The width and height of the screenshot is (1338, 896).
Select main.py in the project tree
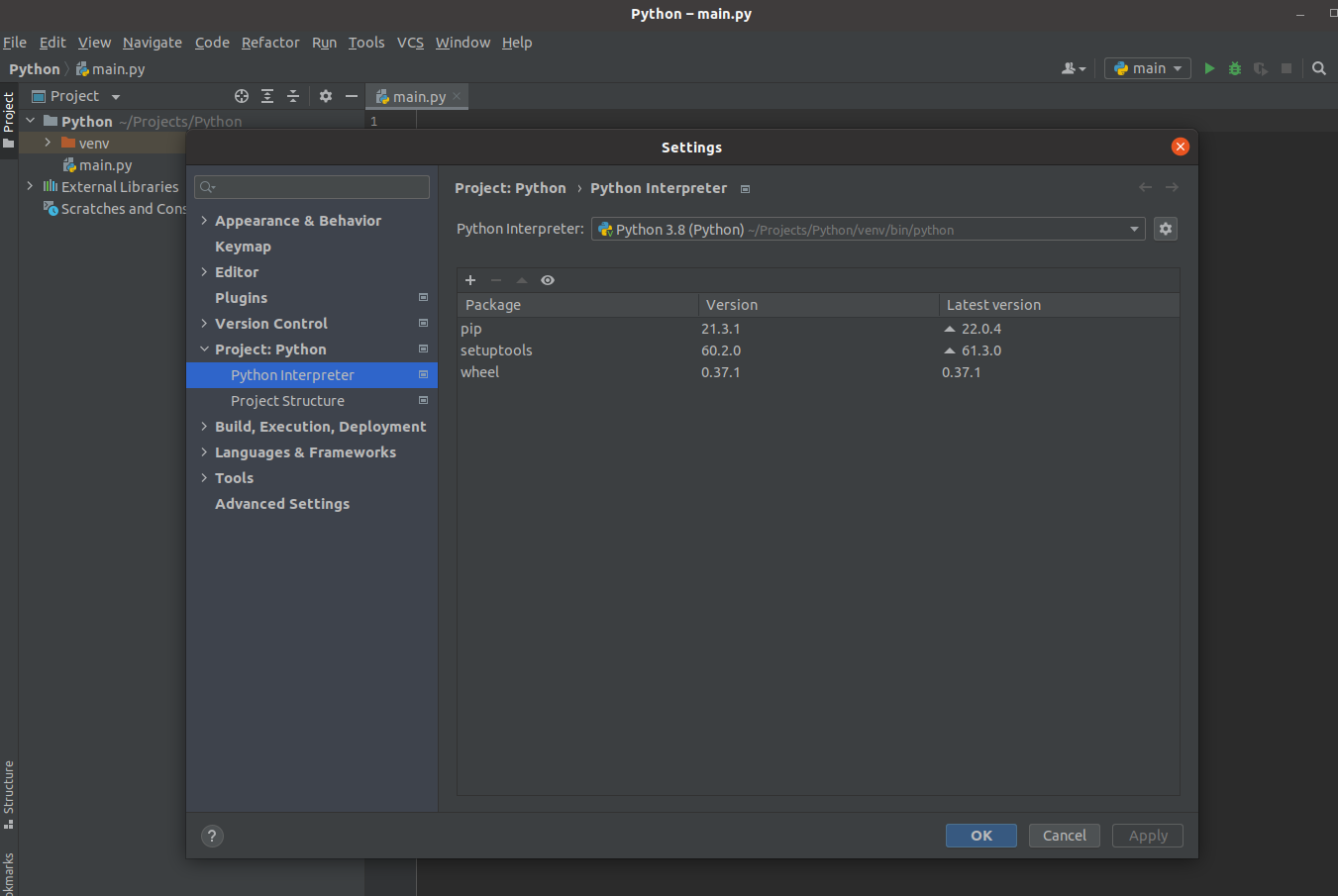[x=105, y=165]
